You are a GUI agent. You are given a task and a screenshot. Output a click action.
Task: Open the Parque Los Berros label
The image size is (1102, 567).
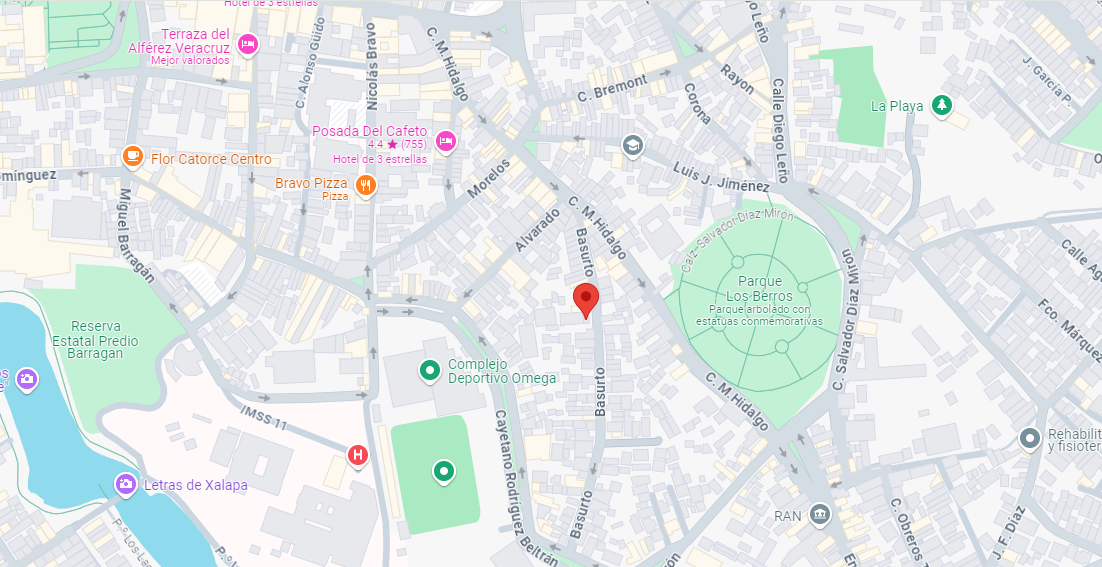[759, 289]
